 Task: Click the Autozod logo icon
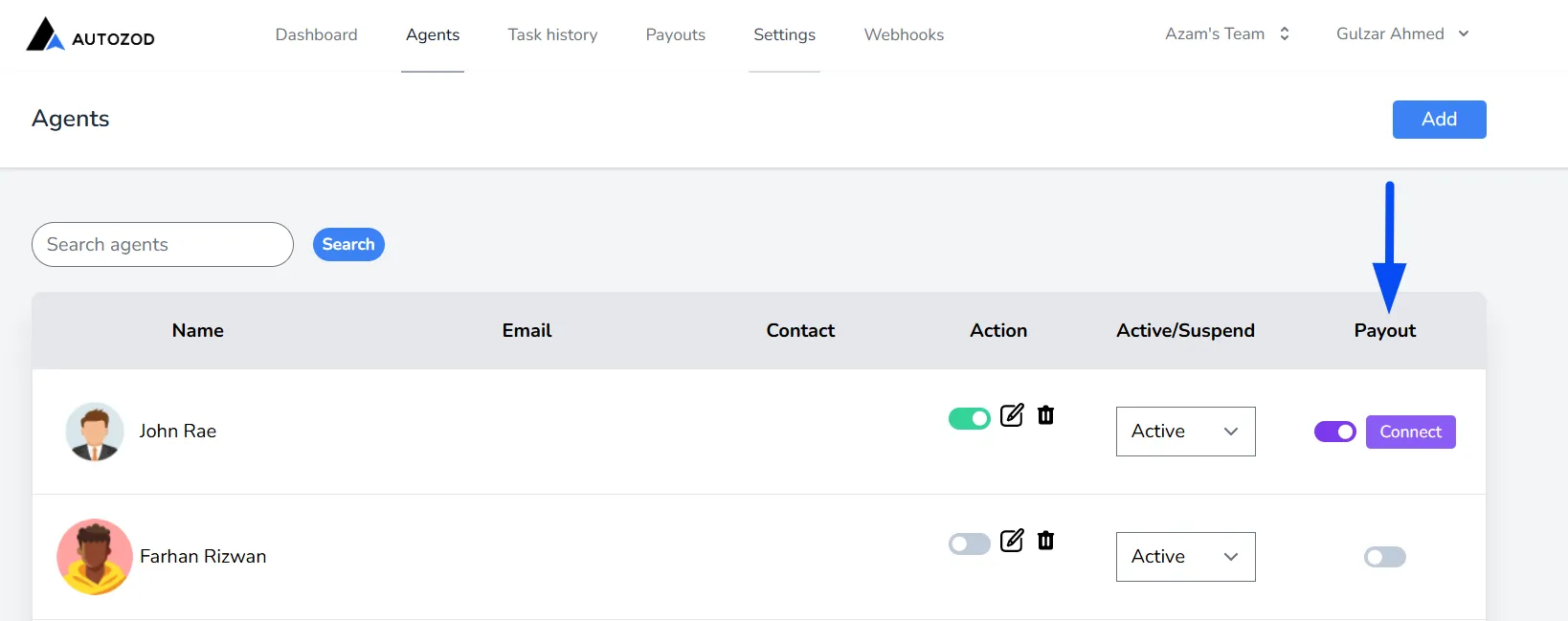pos(45,34)
